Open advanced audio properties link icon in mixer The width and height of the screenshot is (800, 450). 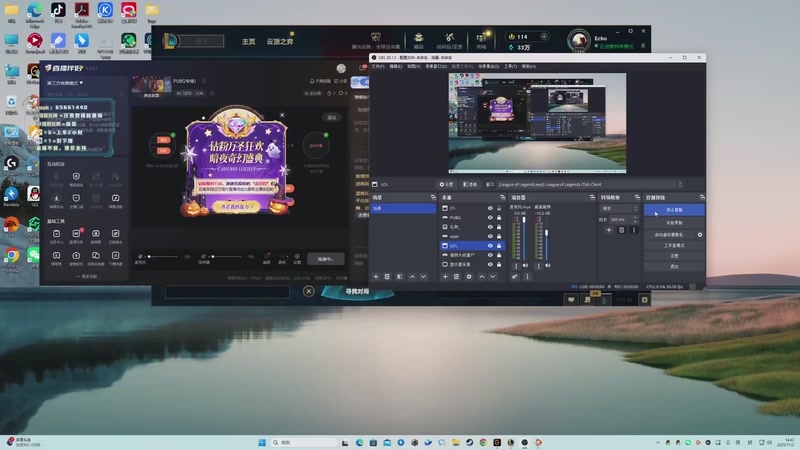[515, 277]
